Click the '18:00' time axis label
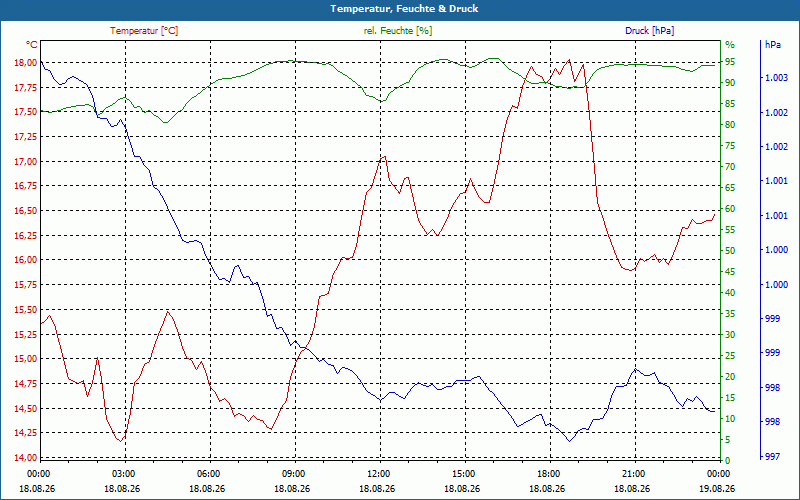This screenshot has height=500, width=800. pos(547,474)
